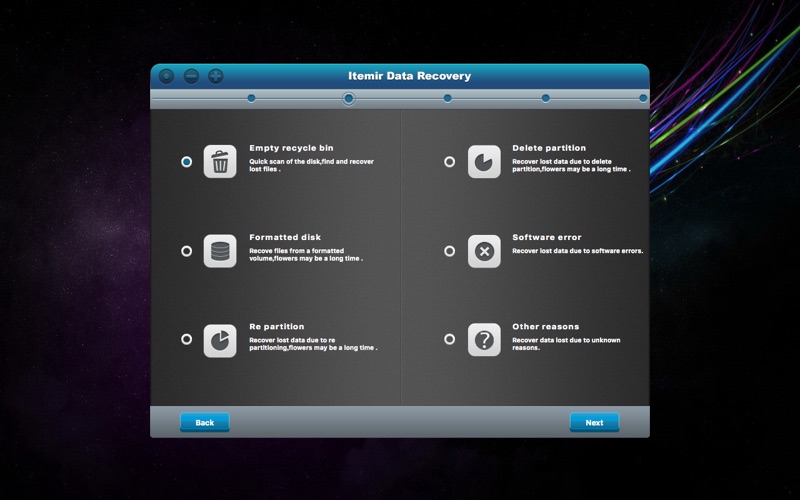Screen dimensions: 800x500
Task: Click the 'Delete partition' heading
Action: [x=549, y=148]
